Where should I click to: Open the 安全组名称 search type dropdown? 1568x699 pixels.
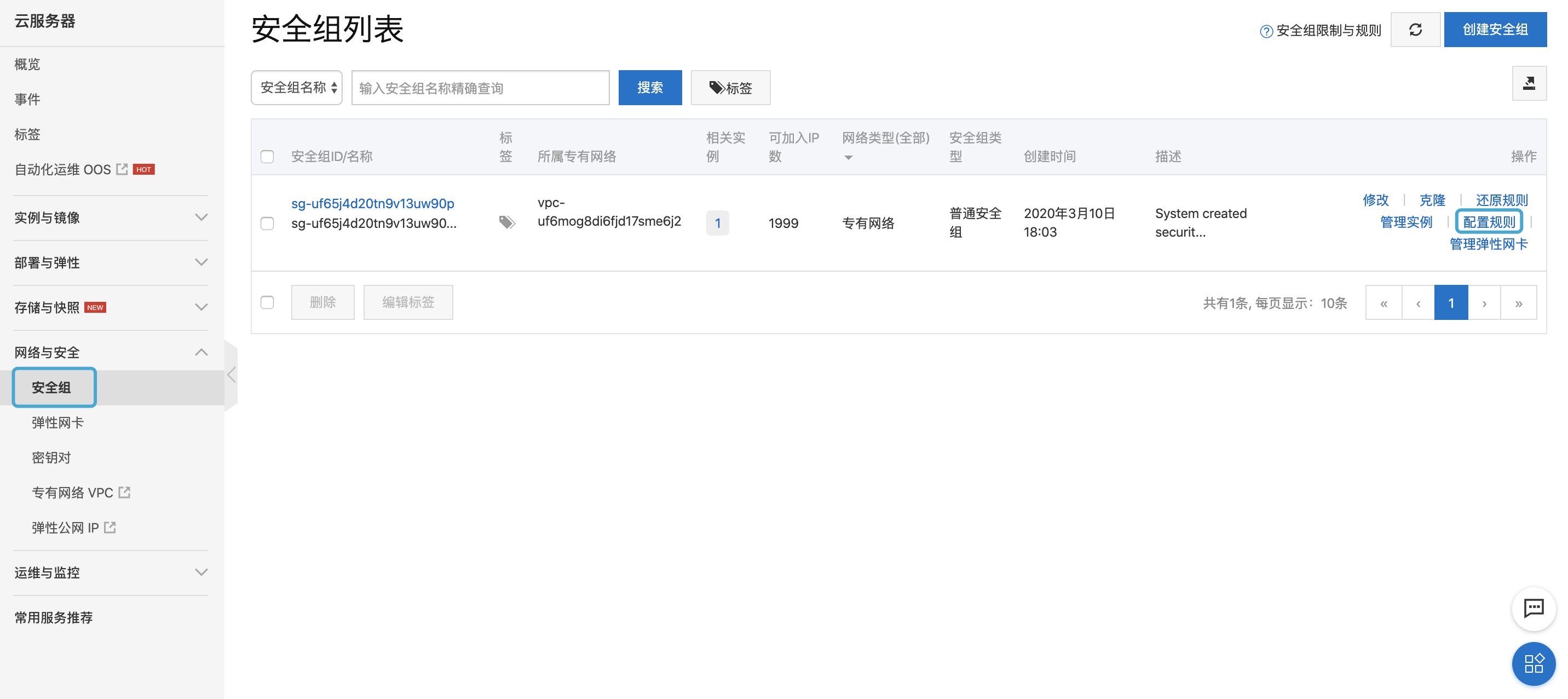297,88
